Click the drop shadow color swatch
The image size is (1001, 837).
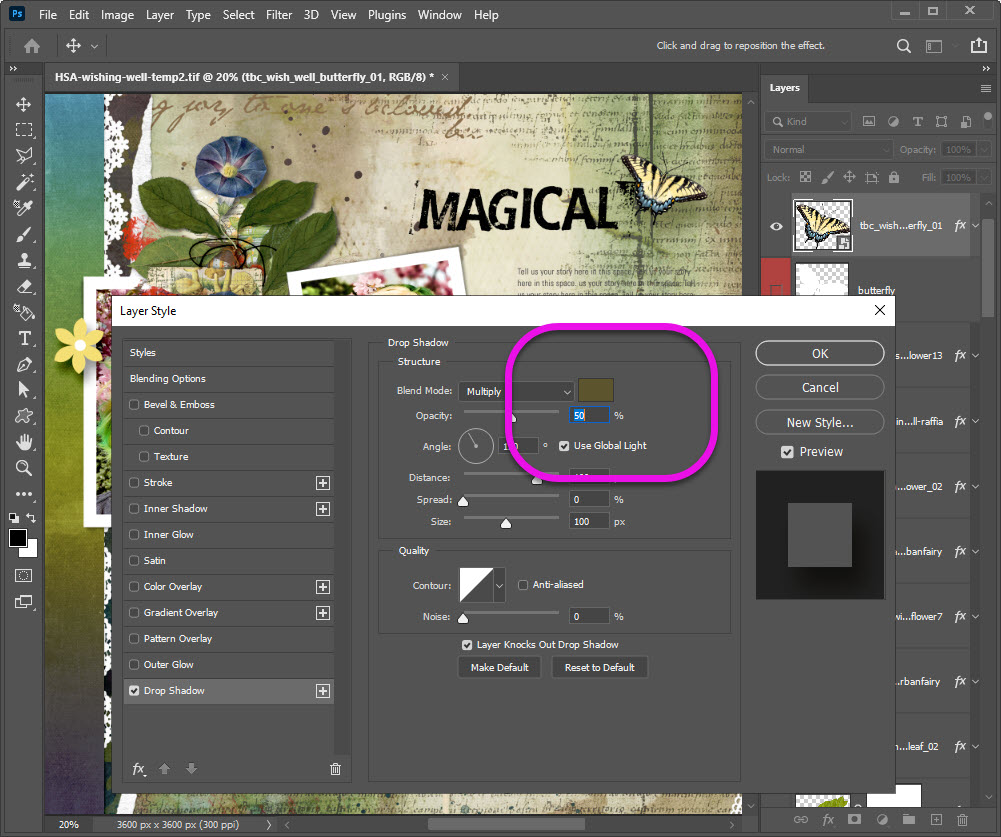coord(596,390)
